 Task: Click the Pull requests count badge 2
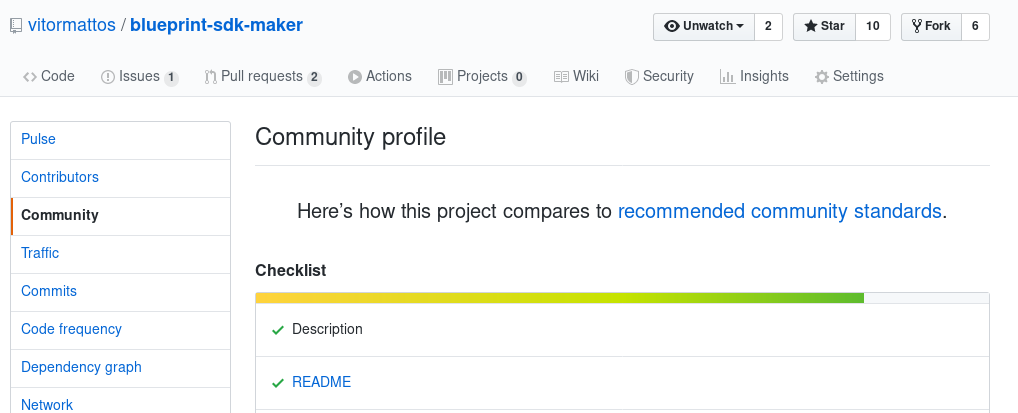point(314,78)
